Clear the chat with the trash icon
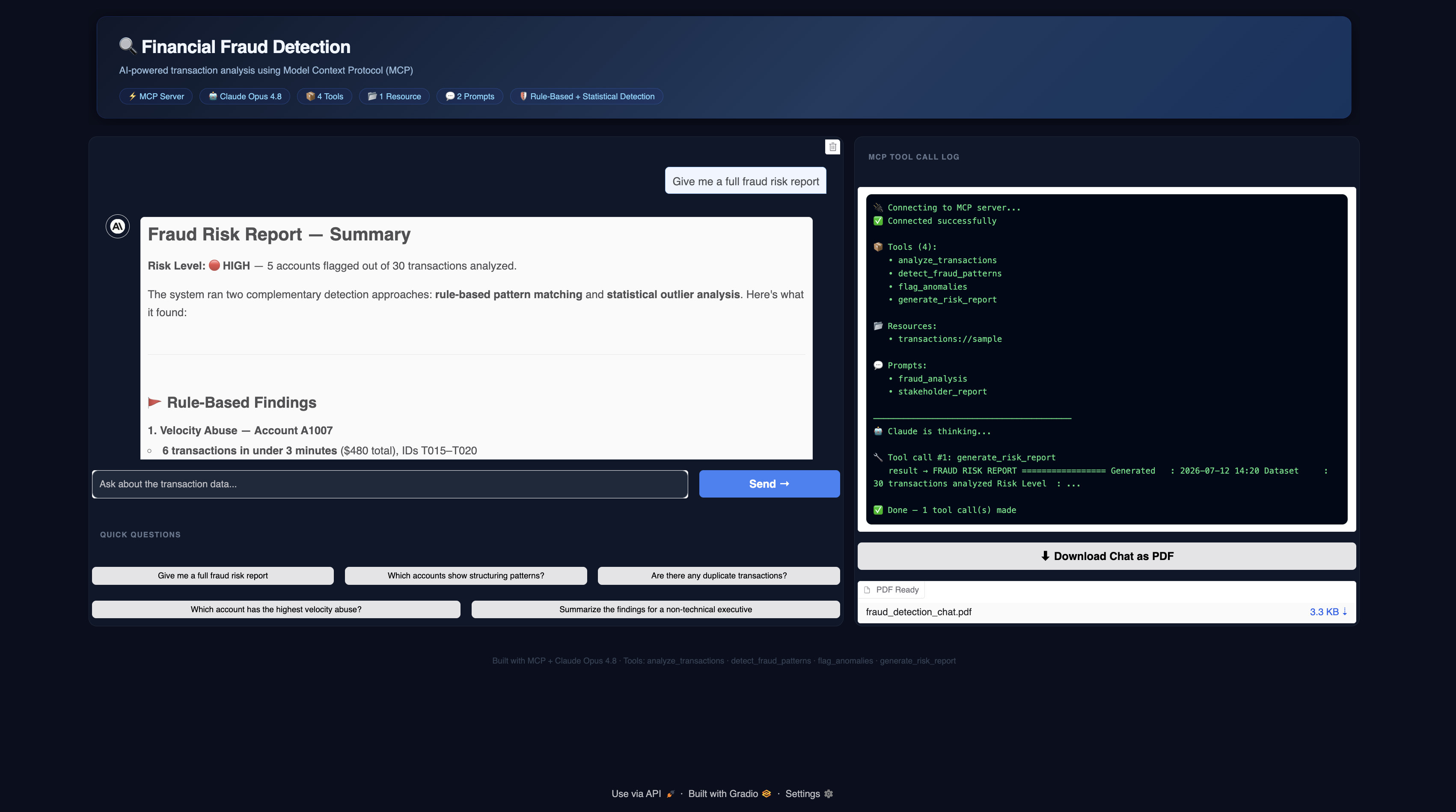The image size is (1456, 812). click(832, 147)
